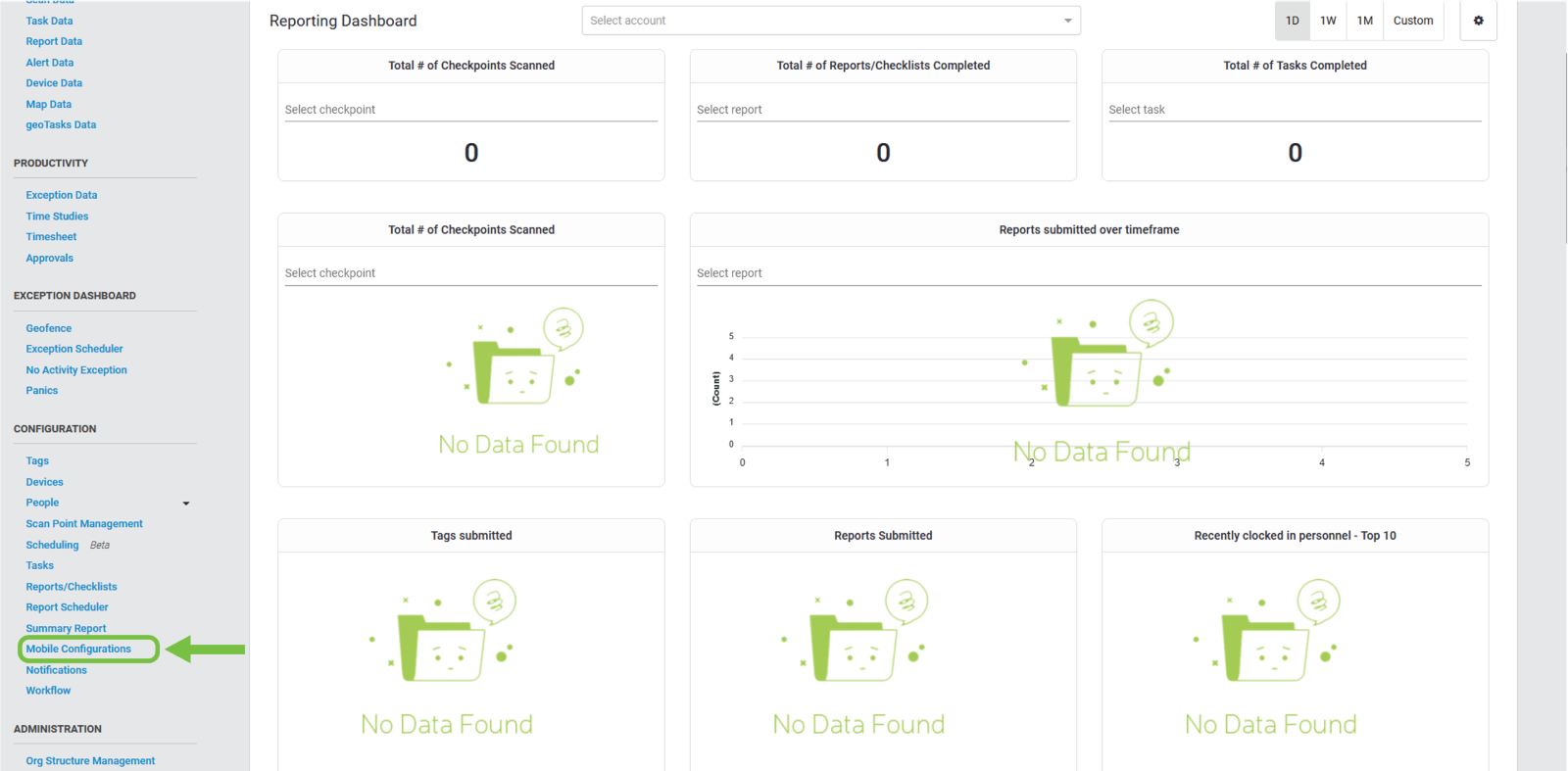Go to Scan Point Management
This screenshot has width=1568, height=771.
coord(84,524)
